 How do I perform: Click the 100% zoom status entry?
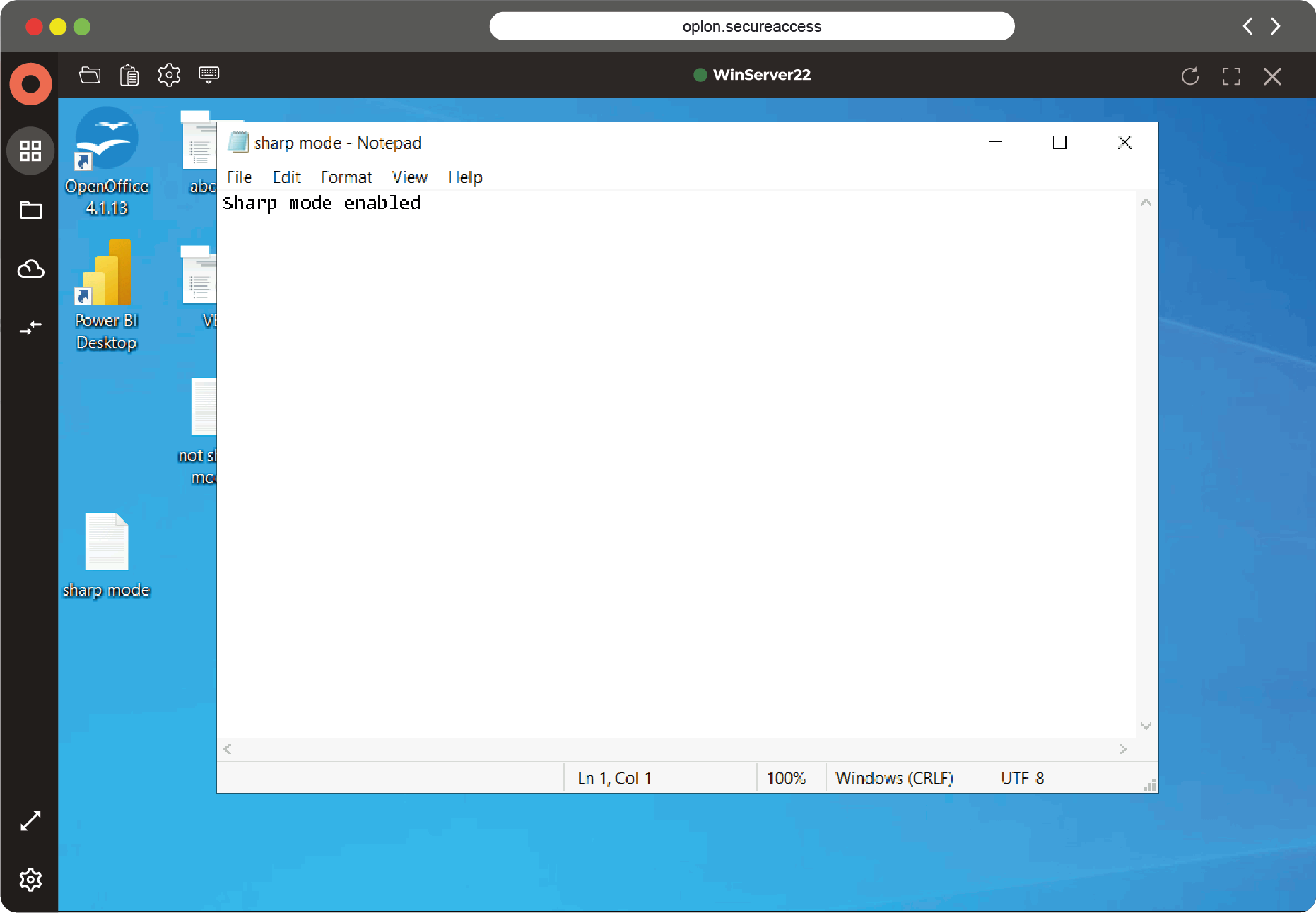(x=786, y=778)
